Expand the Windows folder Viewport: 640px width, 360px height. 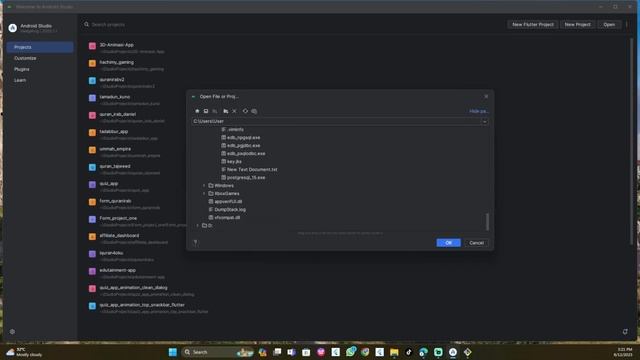(204, 185)
